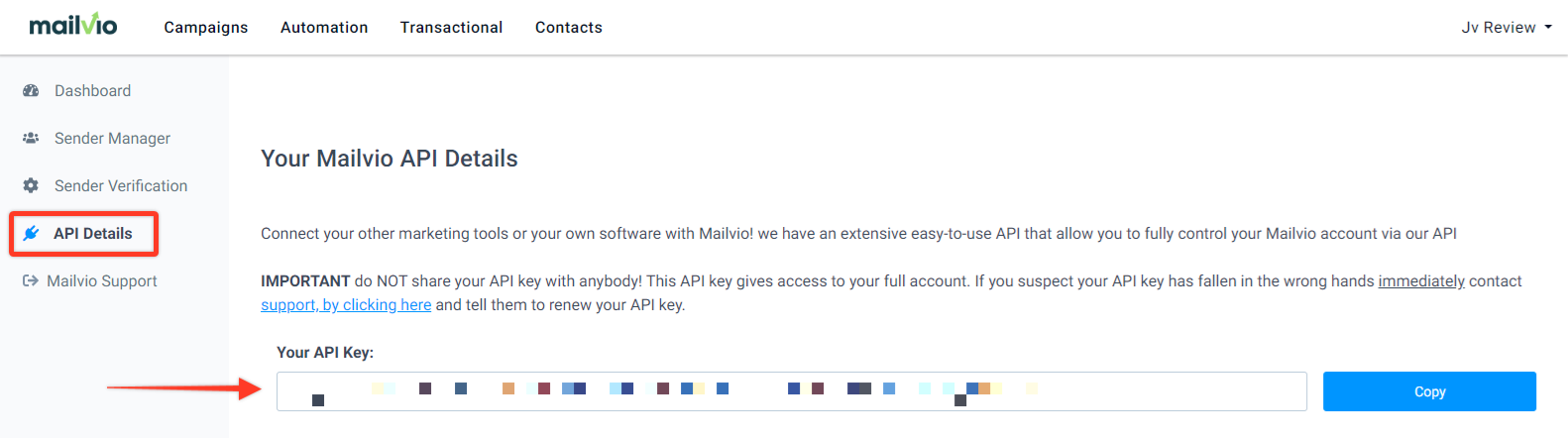Click inside the Your API Key field
This screenshot has height=438, width=1568.
tap(792, 391)
